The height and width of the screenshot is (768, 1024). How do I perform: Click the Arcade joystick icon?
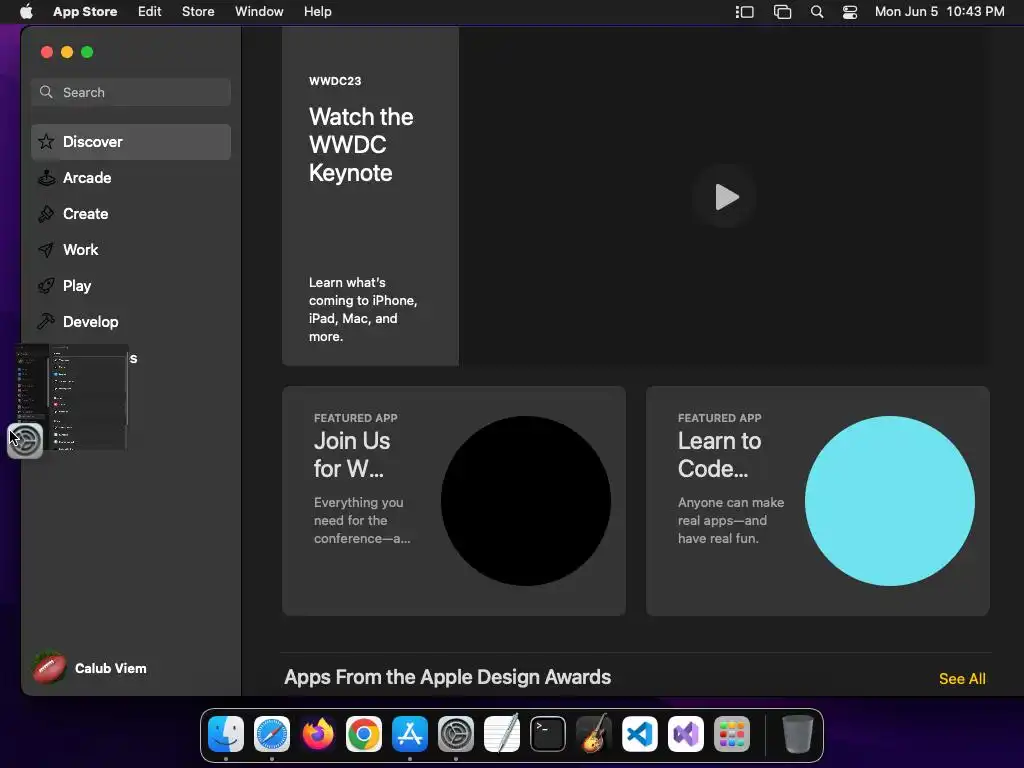[46, 178]
